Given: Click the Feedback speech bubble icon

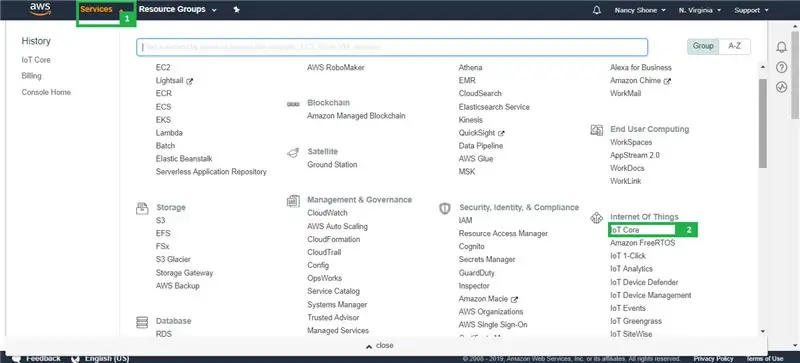Looking at the screenshot, I should tap(17, 358).
